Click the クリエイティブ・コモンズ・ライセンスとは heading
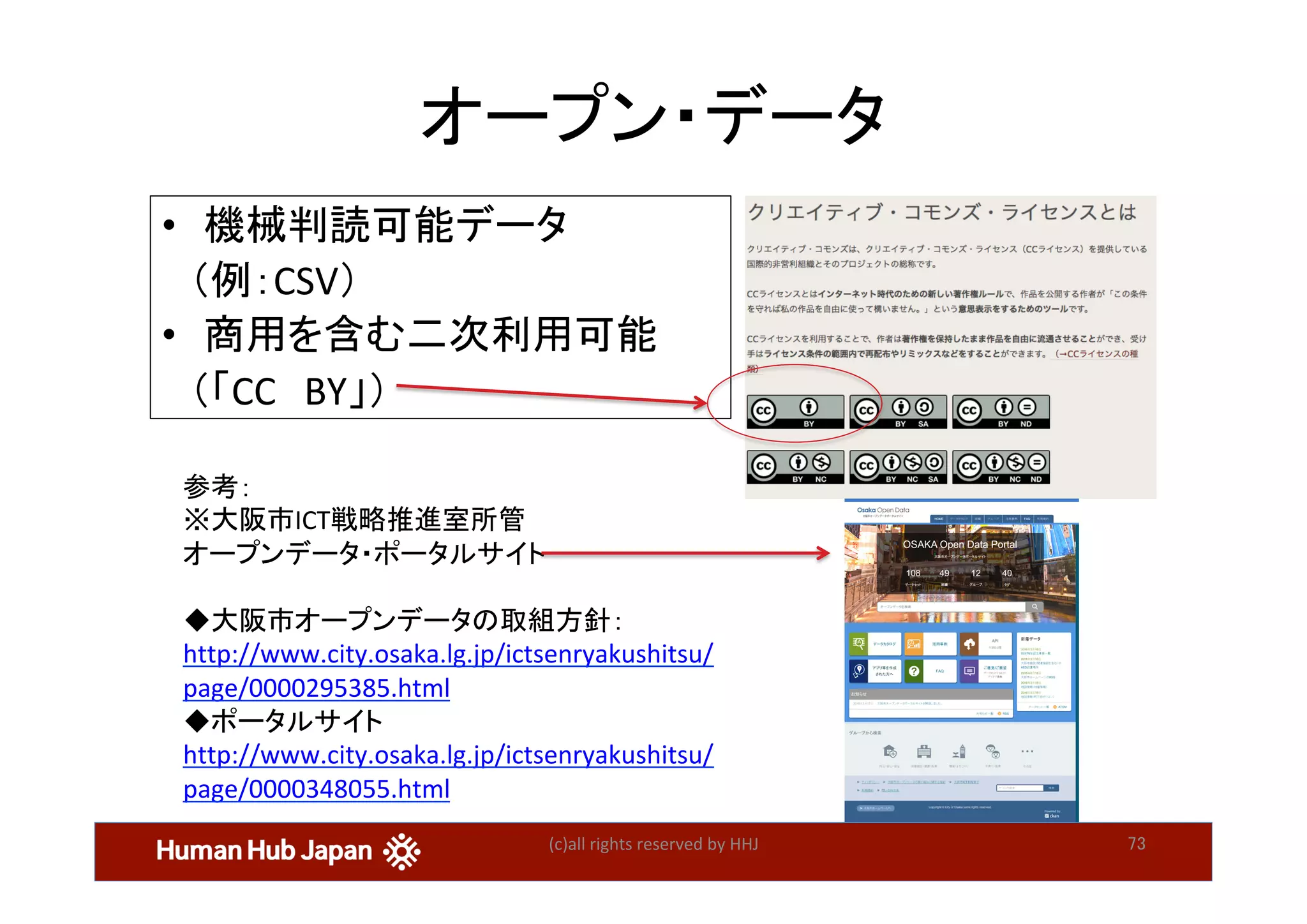This screenshot has width=1307, height=924. pyautogui.click(x=942, y=212)
